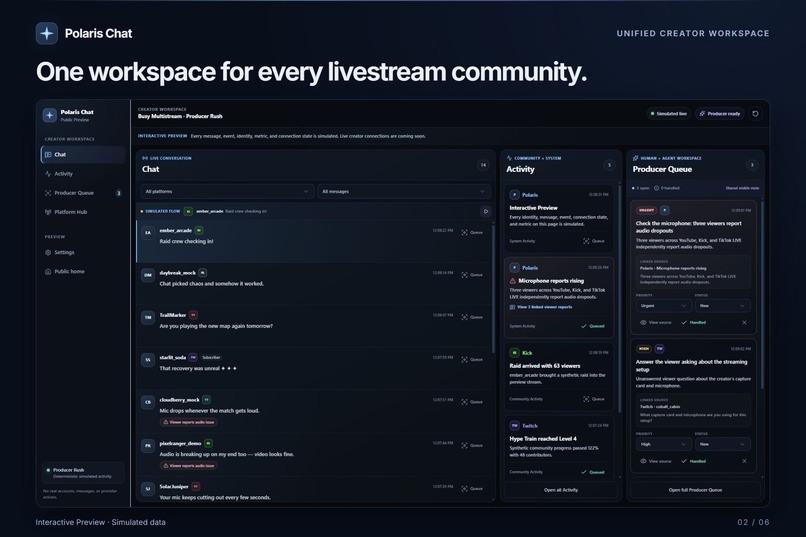Dismiss the microphone check task with X
The image size is (806, 537).
(x=744, y=323)
